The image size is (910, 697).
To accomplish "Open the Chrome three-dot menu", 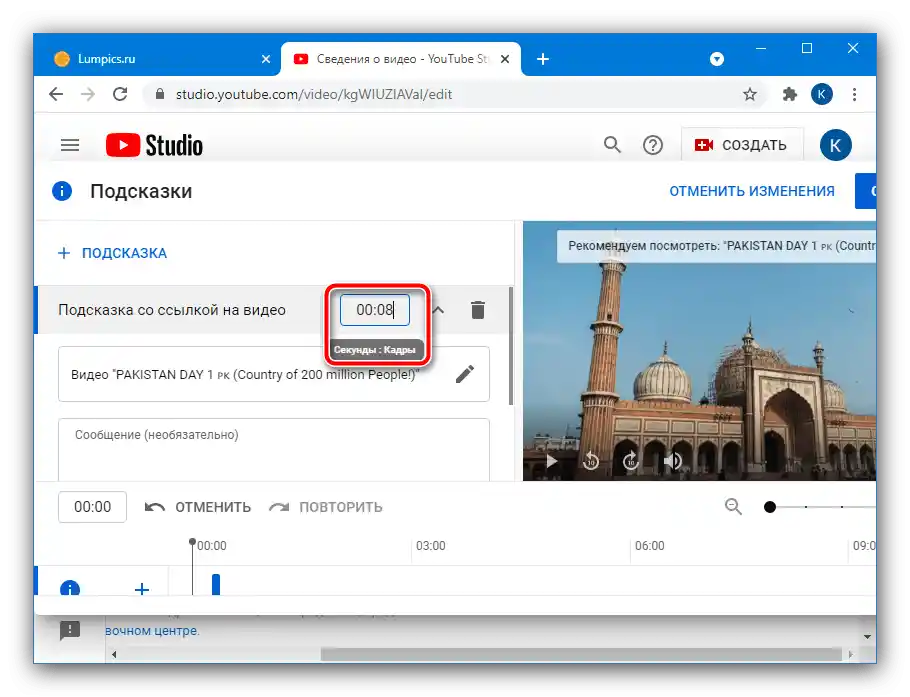I will coord(854,94).
